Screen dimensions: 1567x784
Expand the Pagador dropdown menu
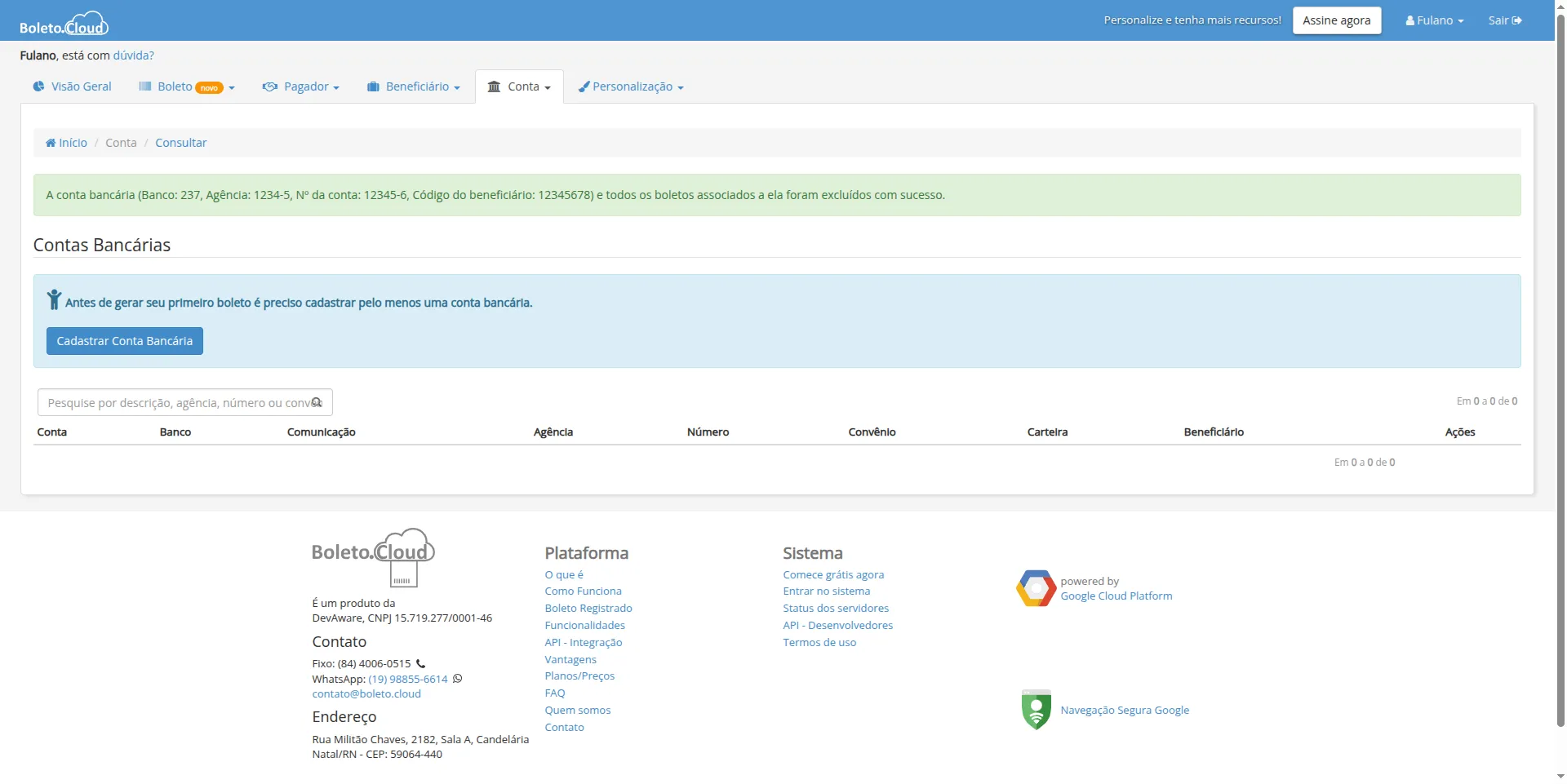click(300, 86)
